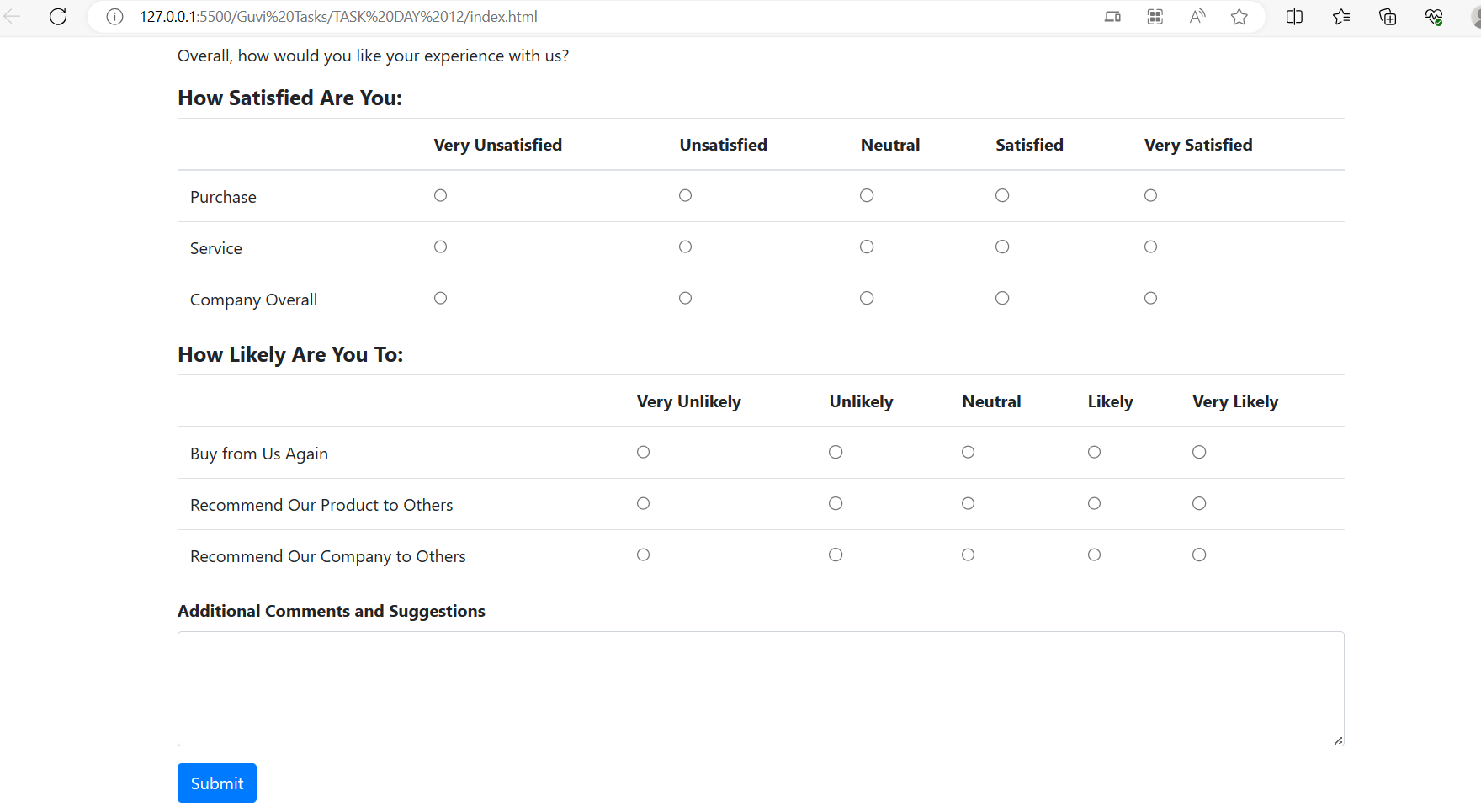
Task: Open Browser essentials via the heart icon
Action: (x=1433, y=16)
